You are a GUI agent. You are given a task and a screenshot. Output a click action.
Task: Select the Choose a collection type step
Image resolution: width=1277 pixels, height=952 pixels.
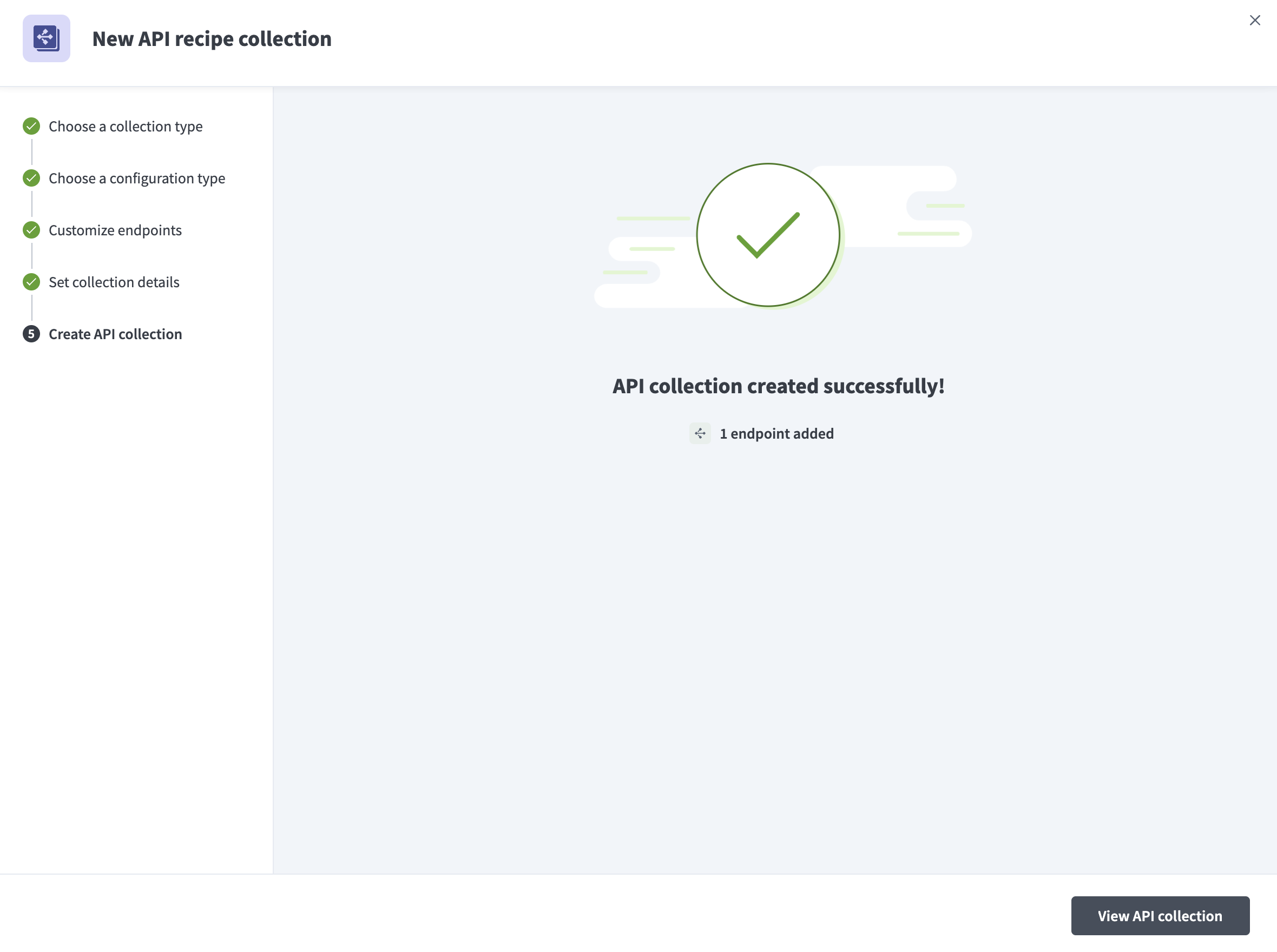point(126,125)
